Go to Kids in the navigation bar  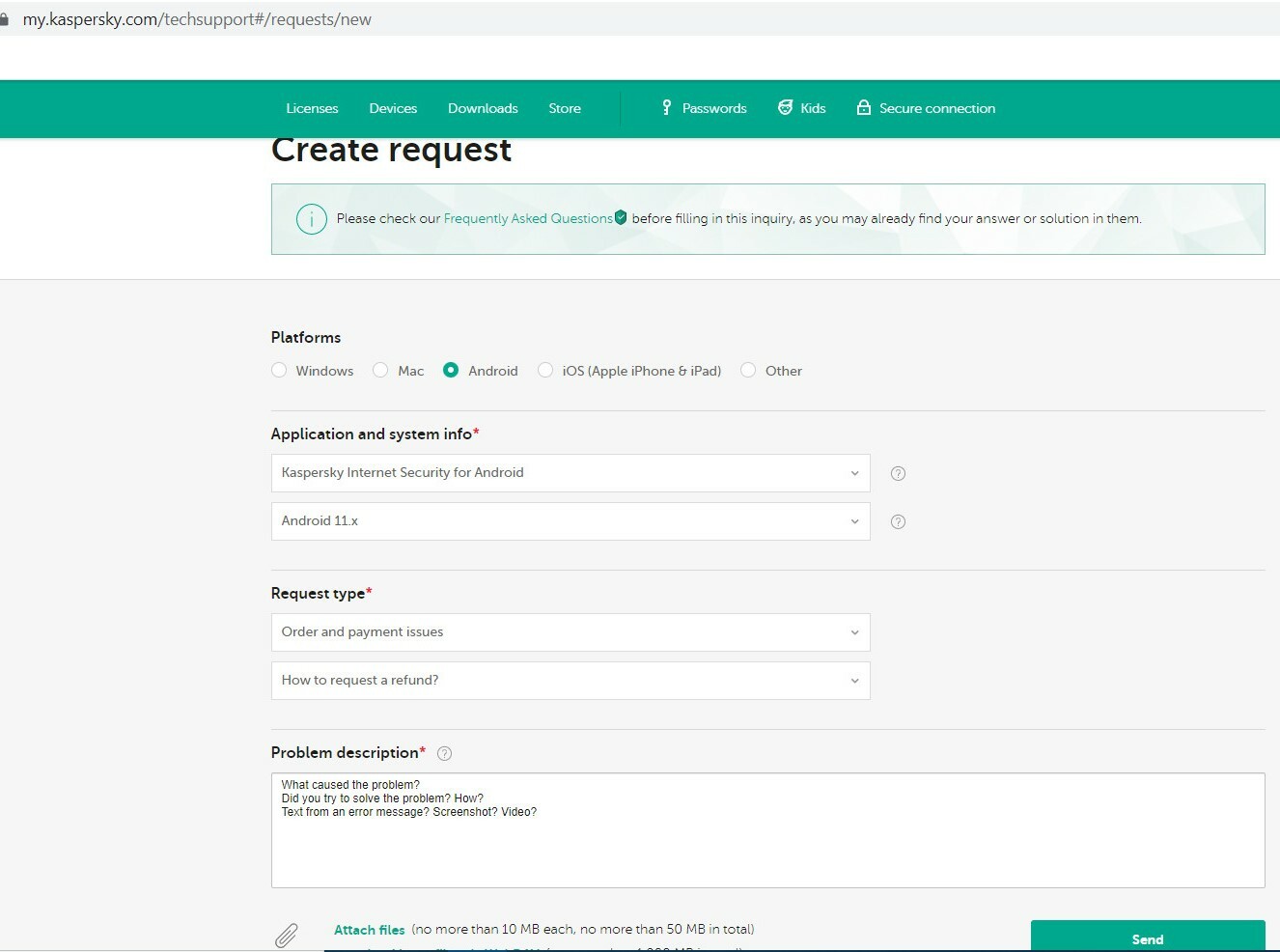point(813,108)
